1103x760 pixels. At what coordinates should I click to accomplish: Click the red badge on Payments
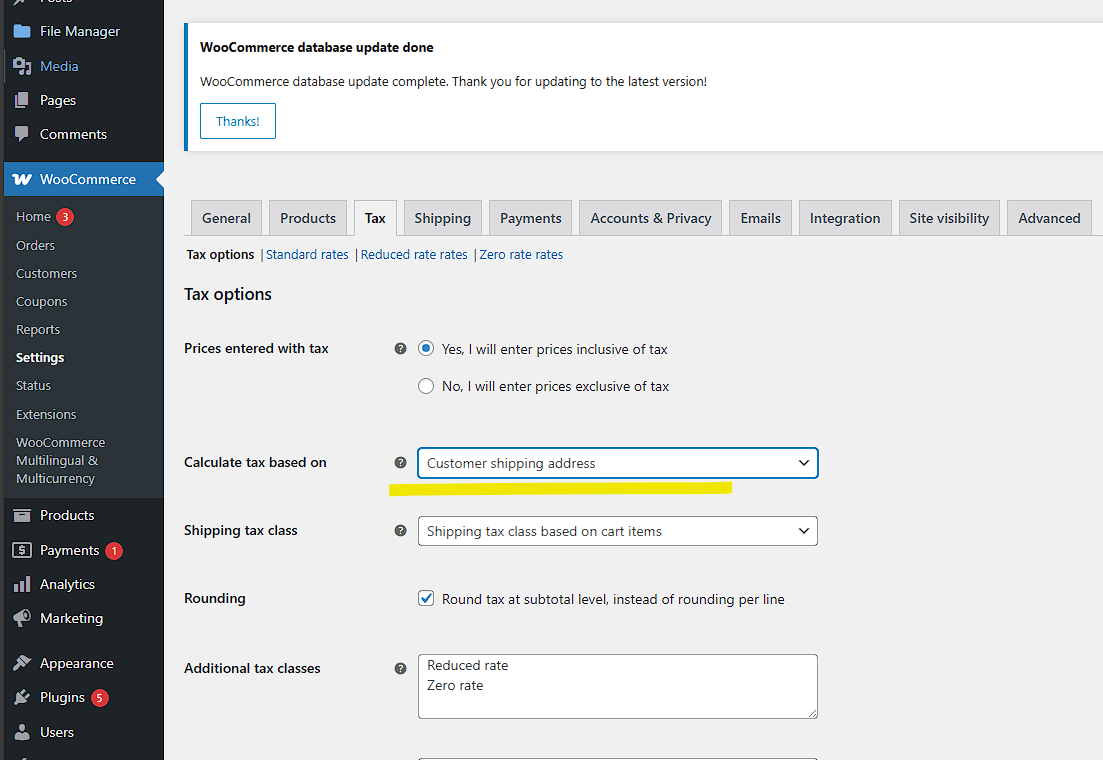[x=114, y=551]
